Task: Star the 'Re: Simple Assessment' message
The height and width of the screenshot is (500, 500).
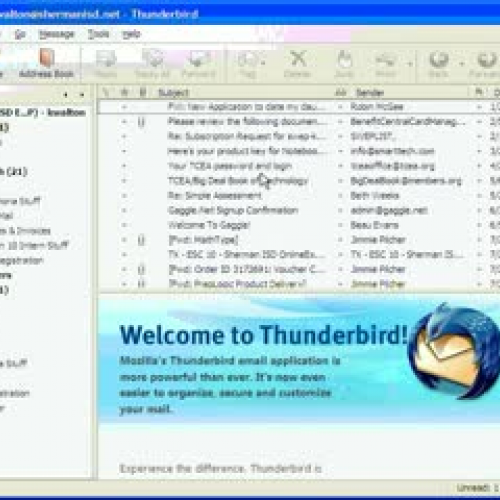Action: click(x=124, y=196)
